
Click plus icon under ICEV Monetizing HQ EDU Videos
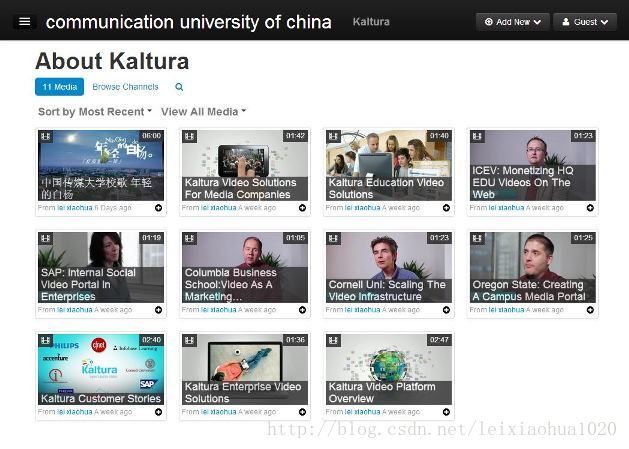pyautogui.click(x=590, y=208)
